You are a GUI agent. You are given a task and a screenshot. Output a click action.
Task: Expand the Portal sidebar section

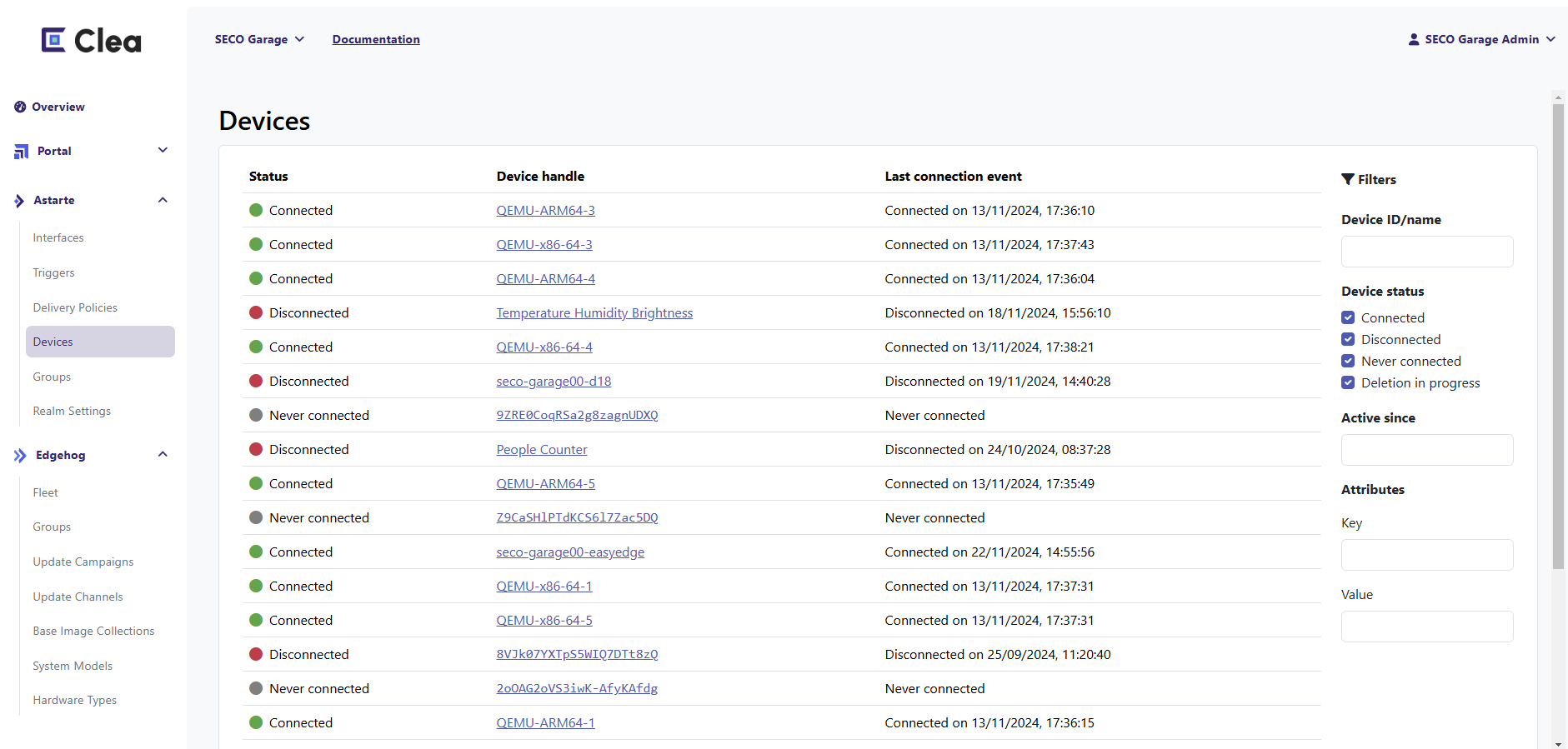pos(163,151)
